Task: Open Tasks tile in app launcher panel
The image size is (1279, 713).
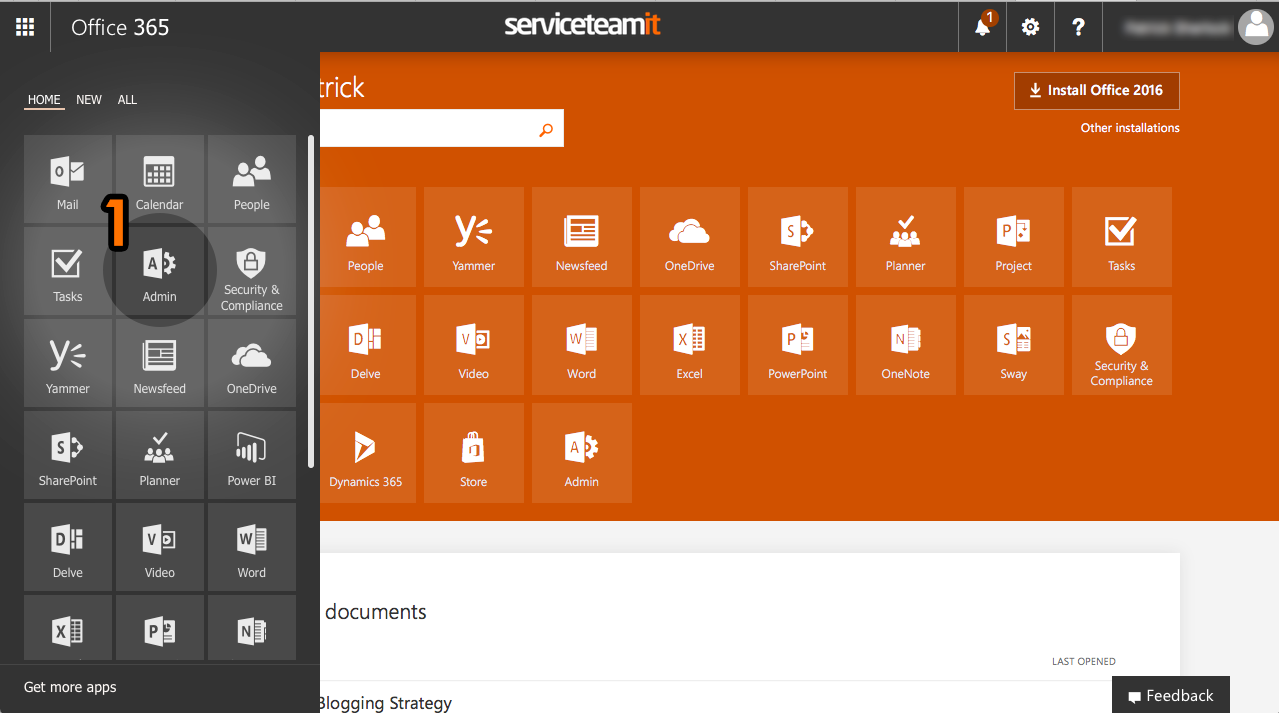Action: point(68,271)
